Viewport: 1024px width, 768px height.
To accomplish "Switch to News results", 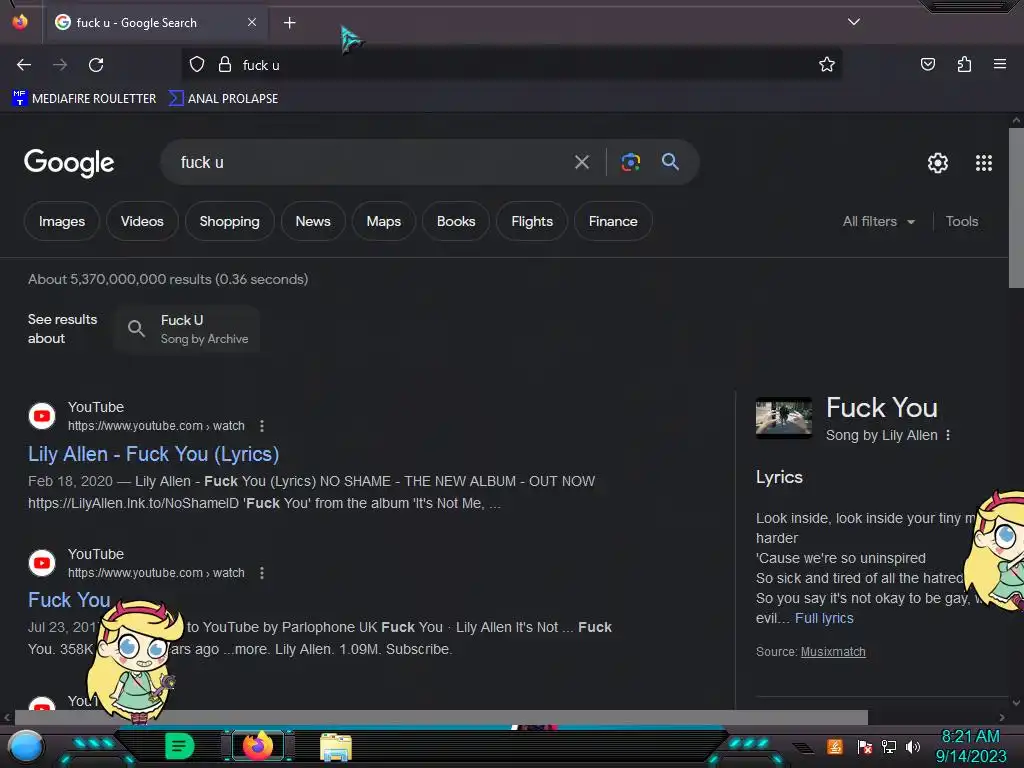I will click(313, 221).
